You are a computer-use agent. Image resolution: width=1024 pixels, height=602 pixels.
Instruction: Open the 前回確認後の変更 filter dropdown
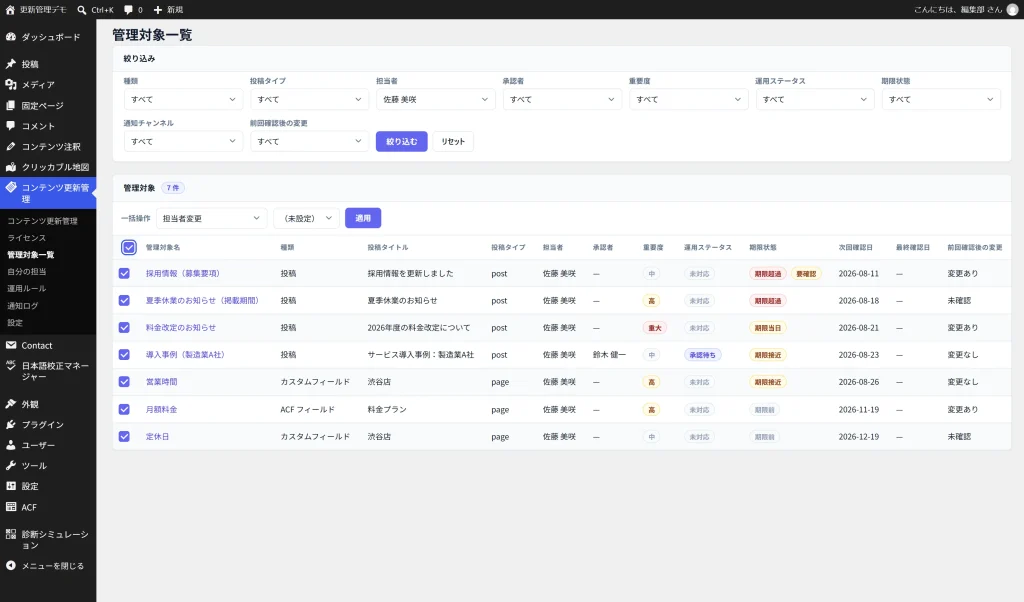click(309, 141)
